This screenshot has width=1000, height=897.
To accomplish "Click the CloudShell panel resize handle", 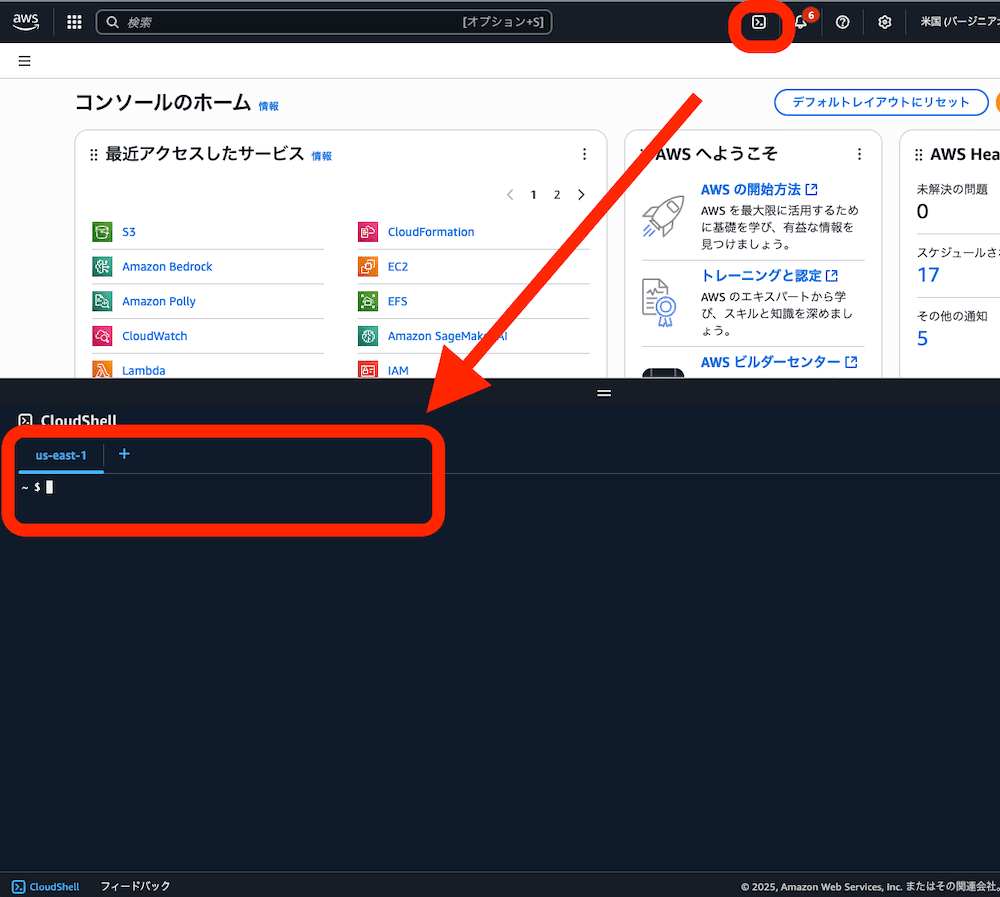I will tap(604, 393).
